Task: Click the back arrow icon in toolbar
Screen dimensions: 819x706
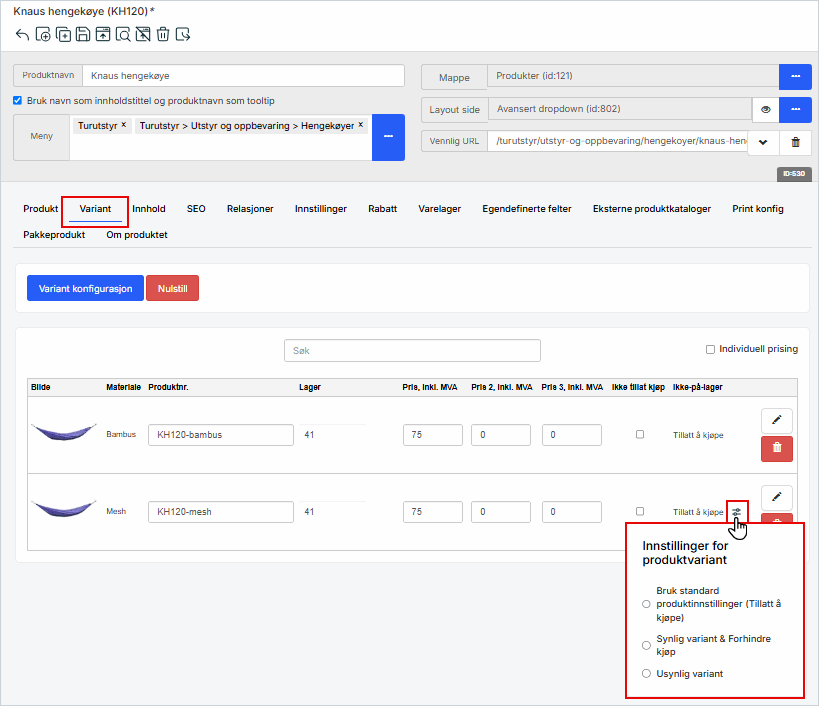Action: (22, 35)
